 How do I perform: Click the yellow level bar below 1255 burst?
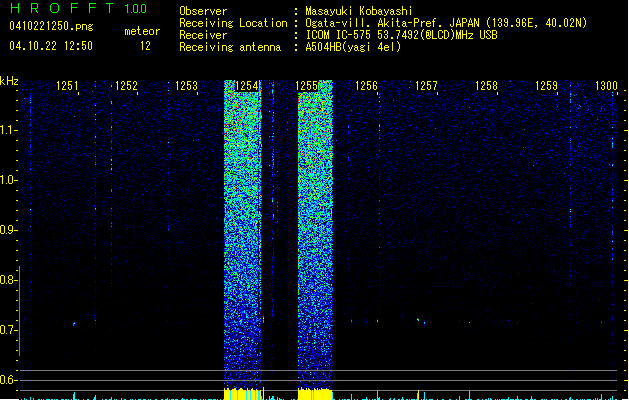(x=315, y=394)
